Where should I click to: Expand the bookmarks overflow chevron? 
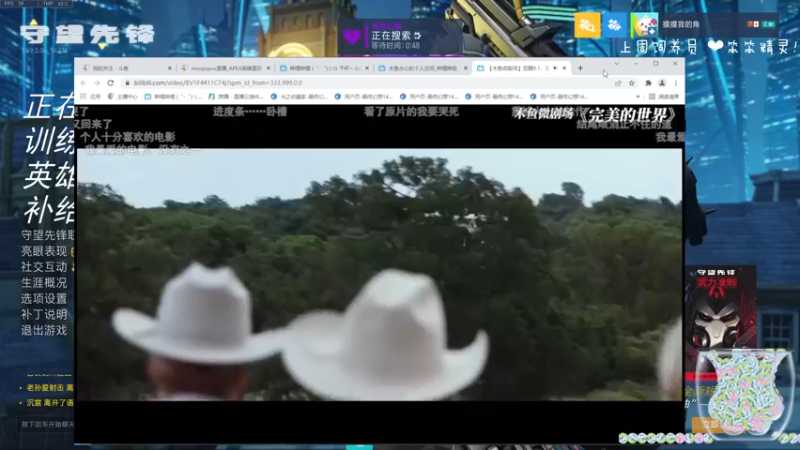[x=638, y=96]
